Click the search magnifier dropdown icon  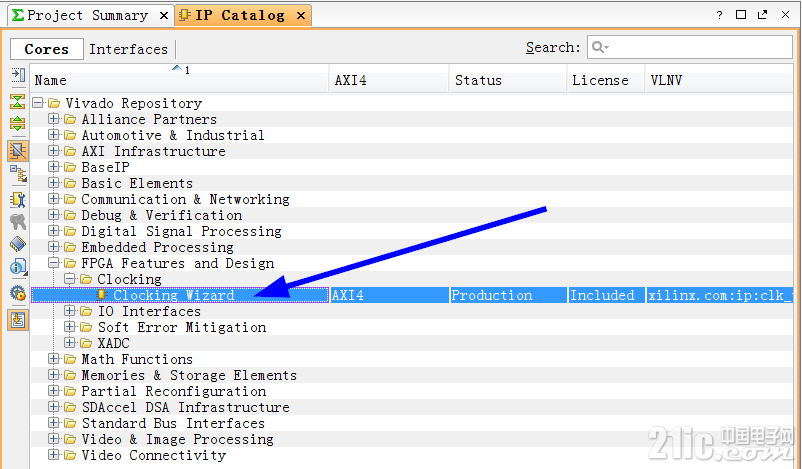click(x=600, y=48)
